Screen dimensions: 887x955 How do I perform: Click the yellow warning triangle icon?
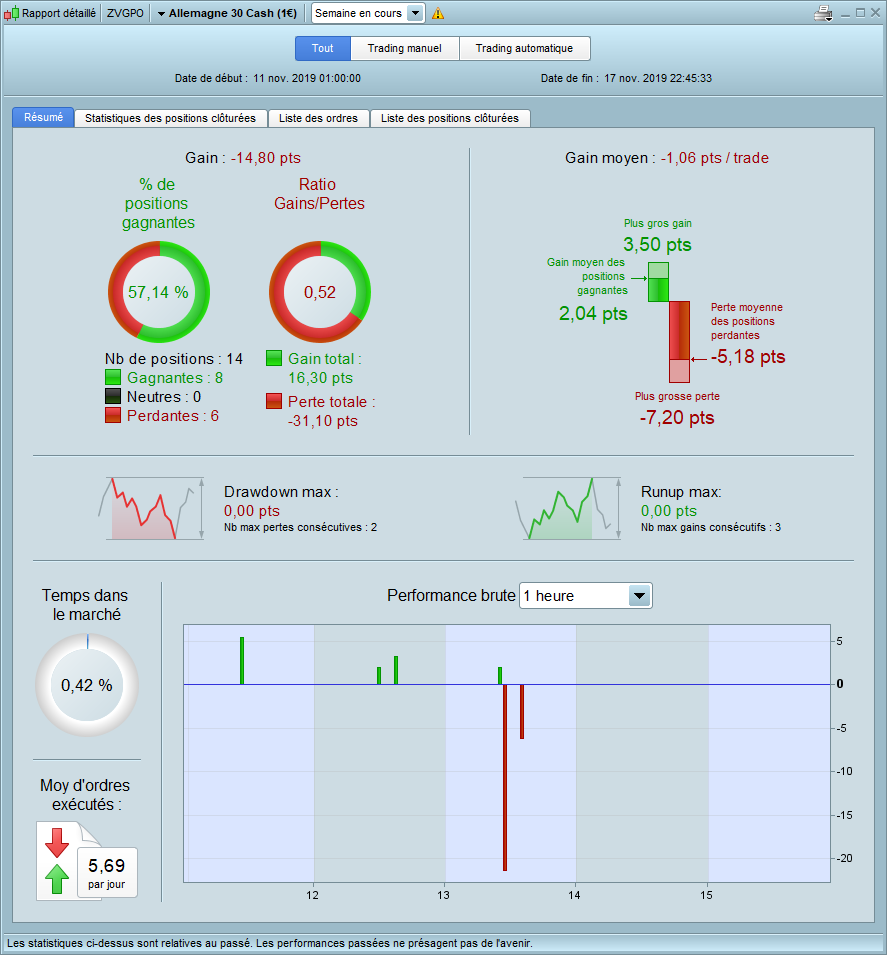(x=437, y=13)
